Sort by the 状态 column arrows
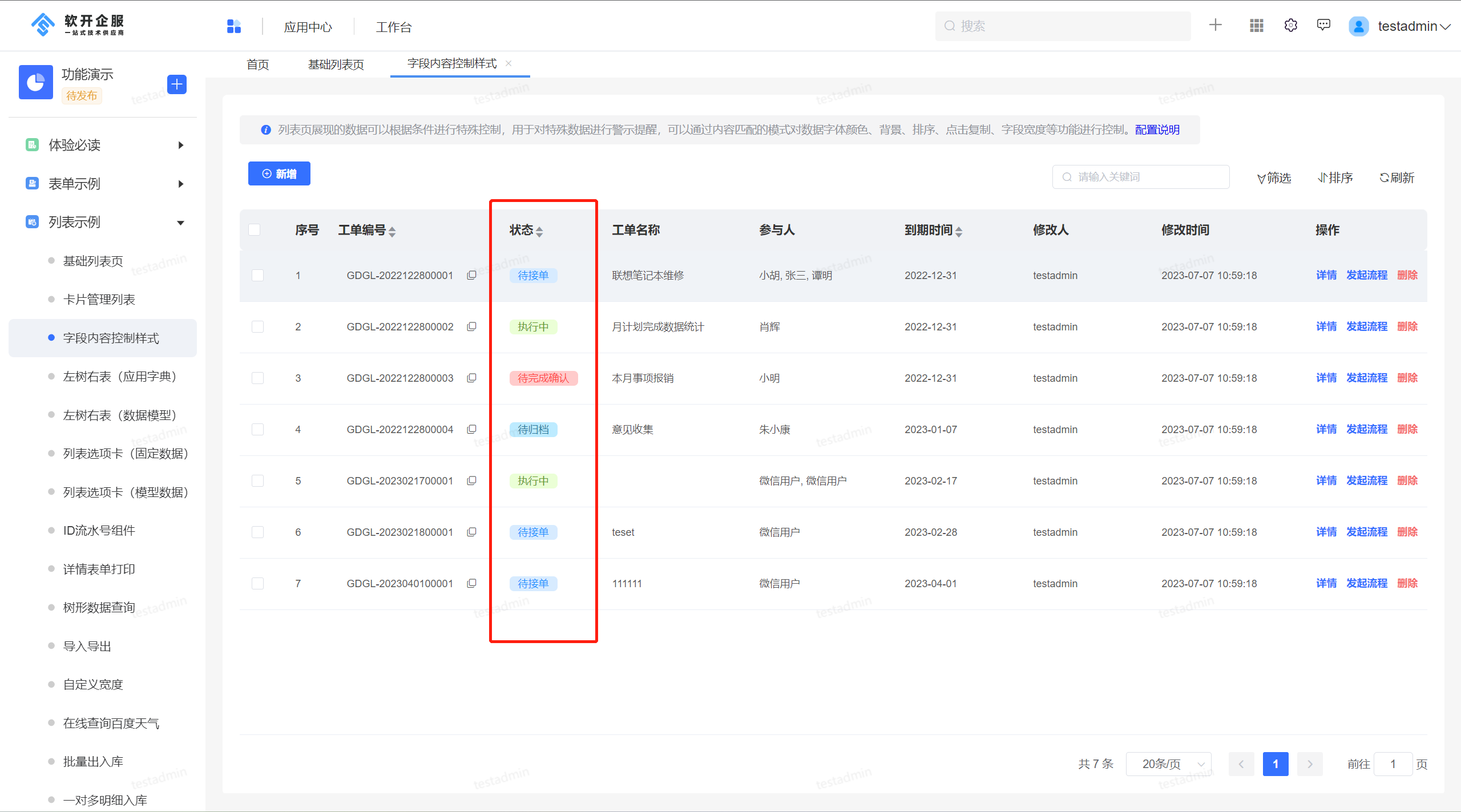The image size is (1461, 812). tap(540, 231)
